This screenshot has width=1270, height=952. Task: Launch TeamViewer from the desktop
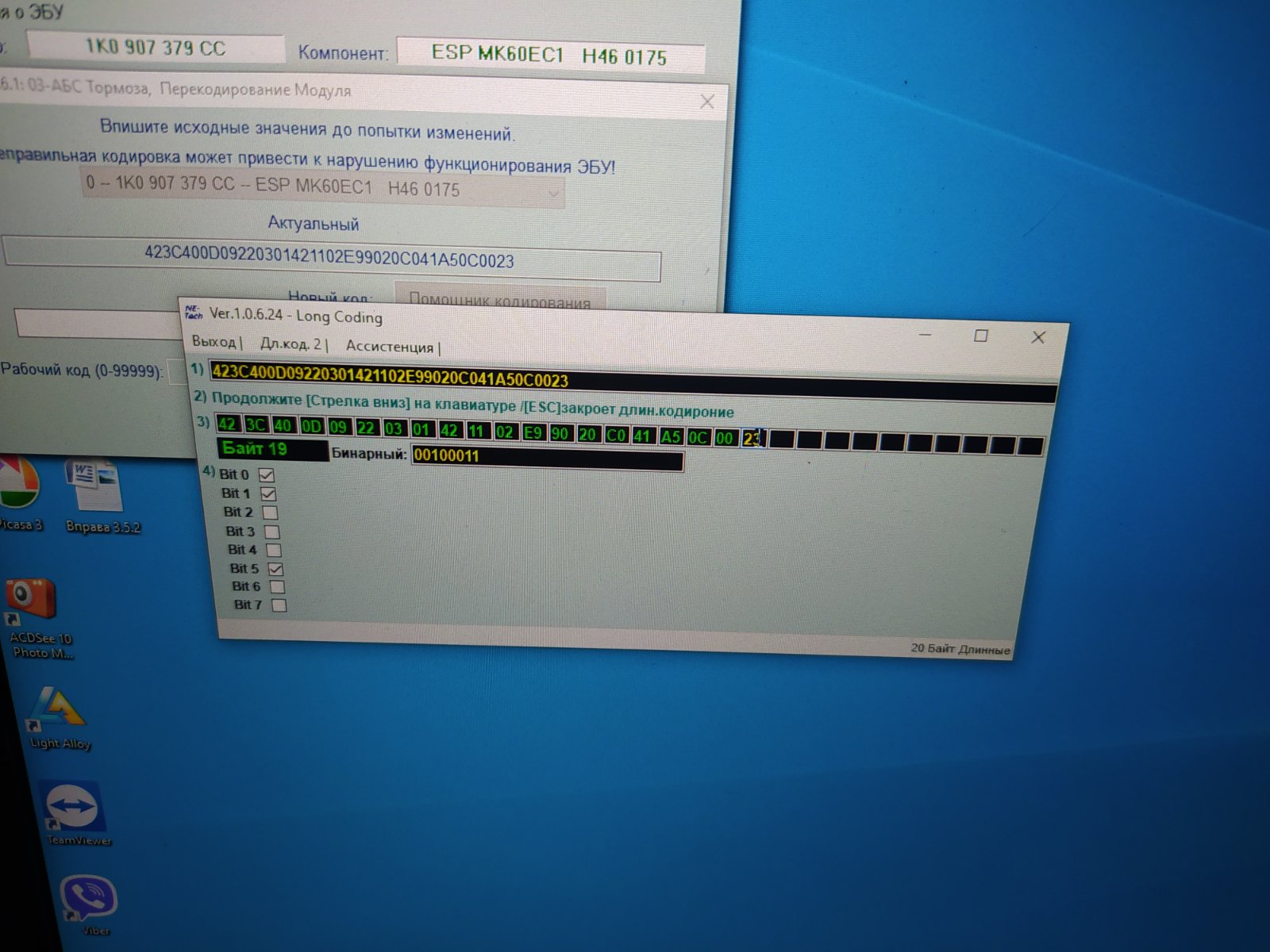[x=72, y=808]
